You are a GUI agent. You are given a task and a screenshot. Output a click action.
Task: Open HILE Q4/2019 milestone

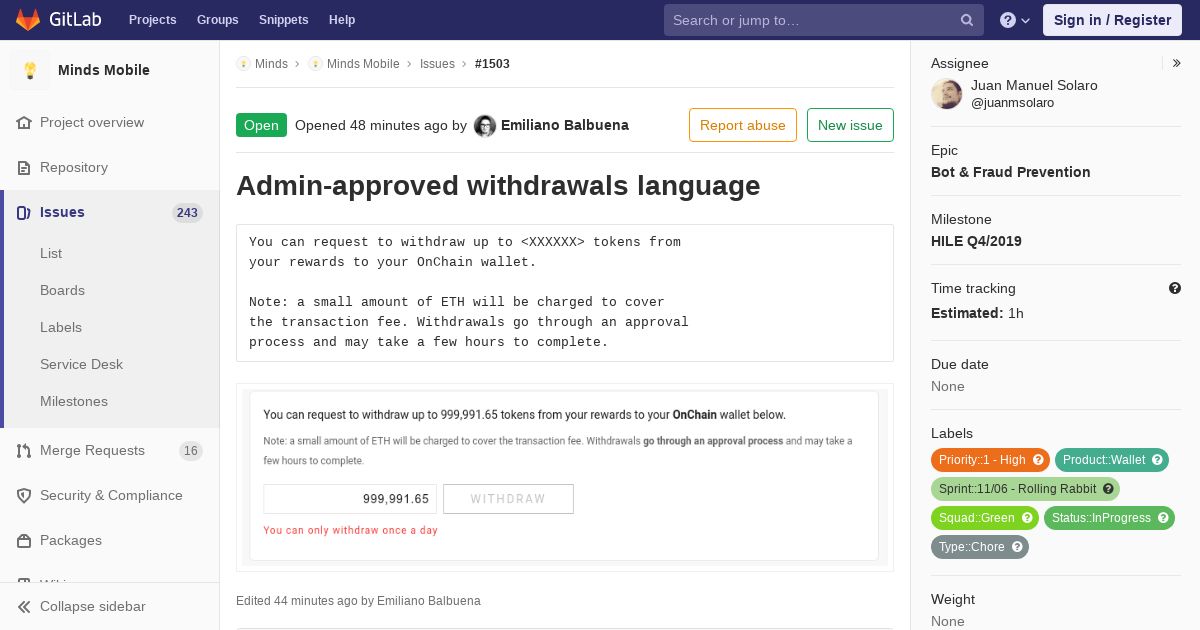click(976, 241)
